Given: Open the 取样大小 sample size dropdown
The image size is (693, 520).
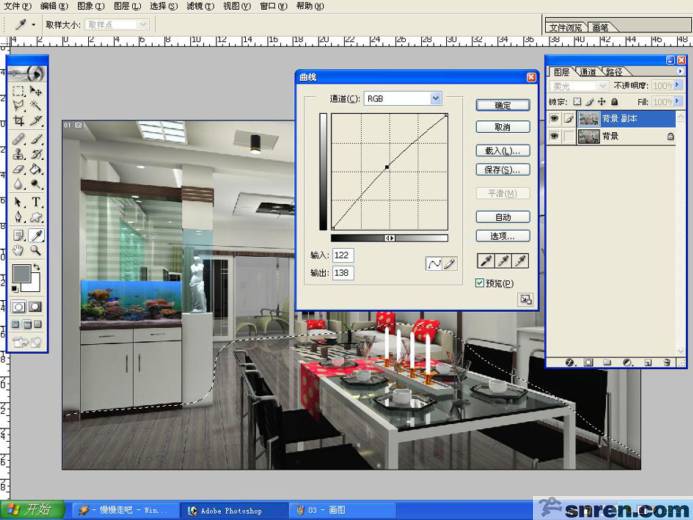Looking at the screenshot, I should (x=142, y=25).
